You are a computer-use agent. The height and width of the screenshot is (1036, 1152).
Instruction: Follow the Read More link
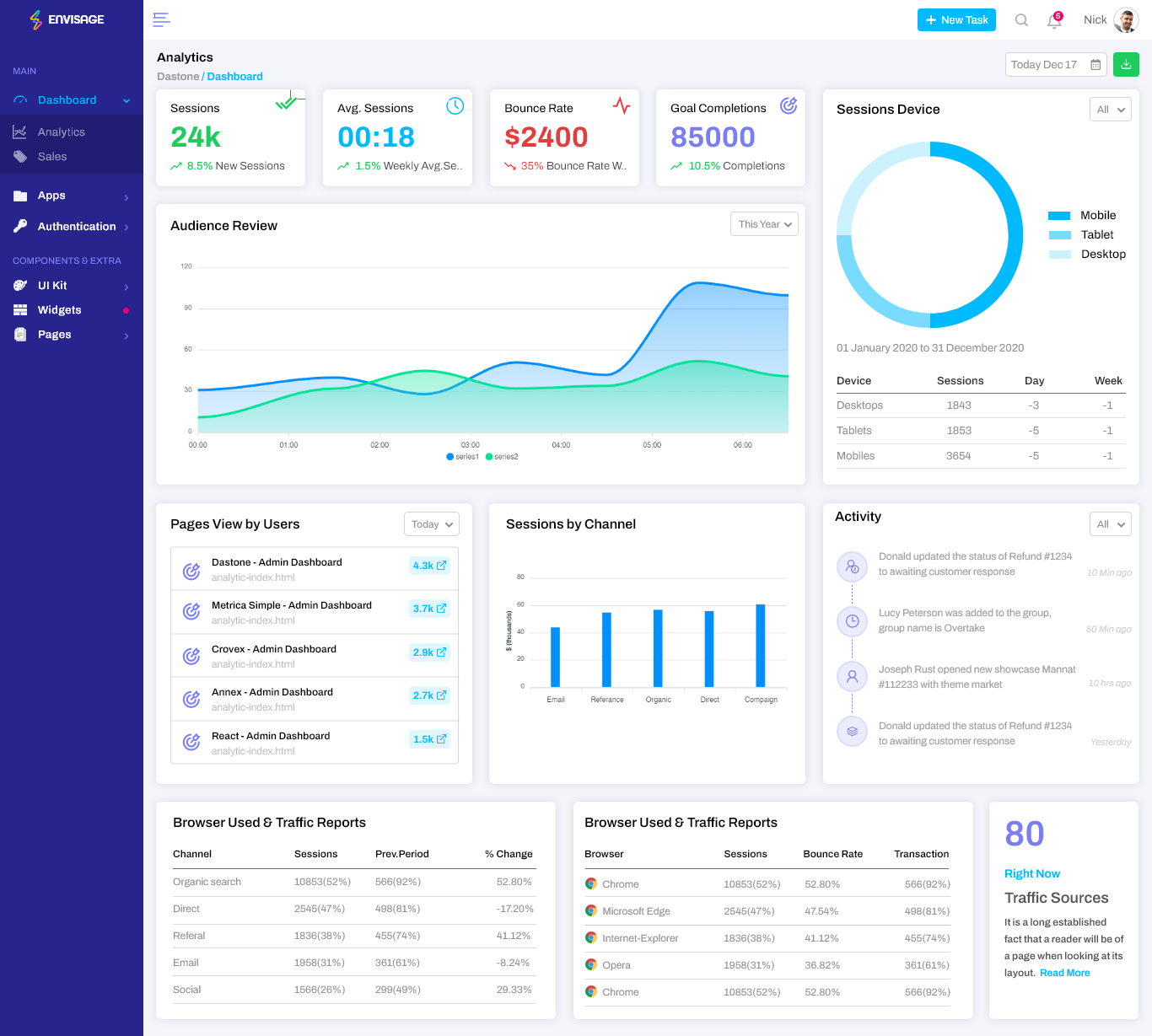[x=1064, y=973]
